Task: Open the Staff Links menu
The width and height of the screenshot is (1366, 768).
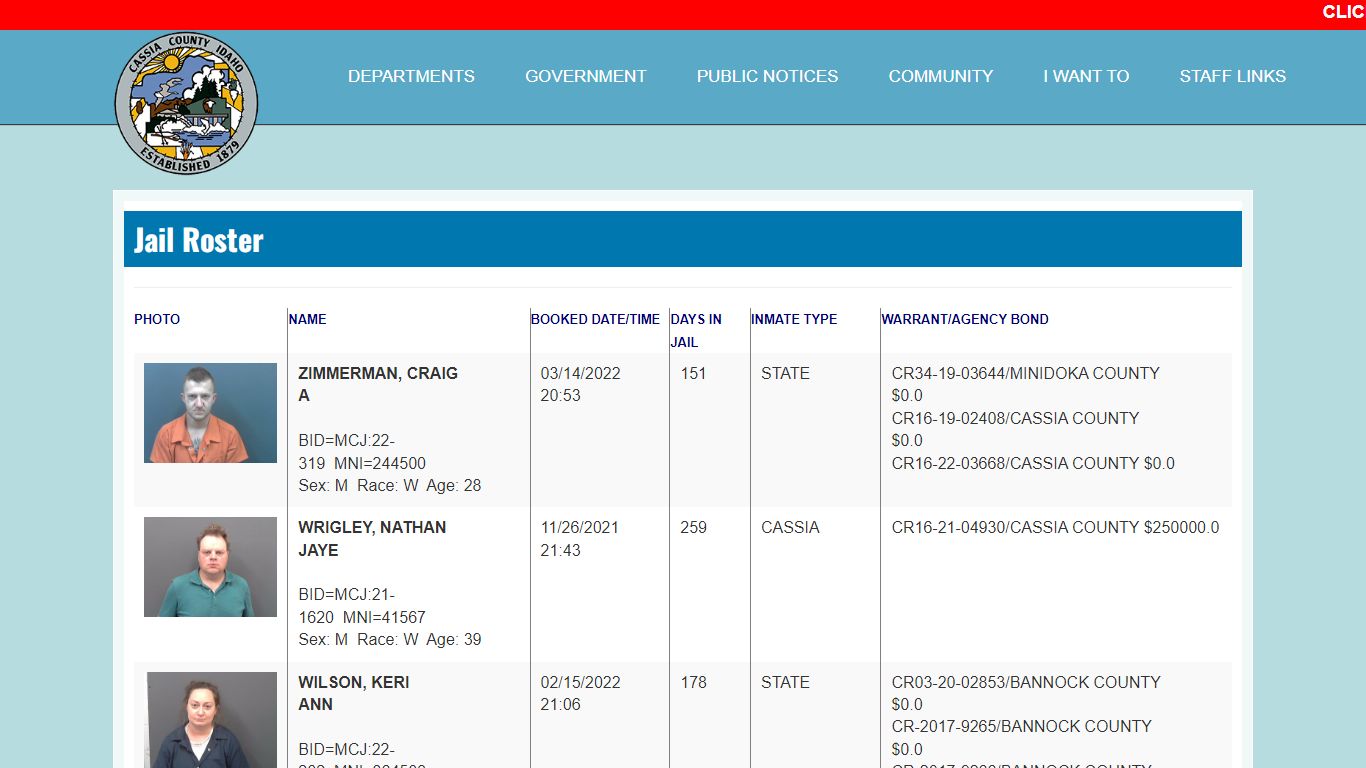Action: pos(1233,76)
